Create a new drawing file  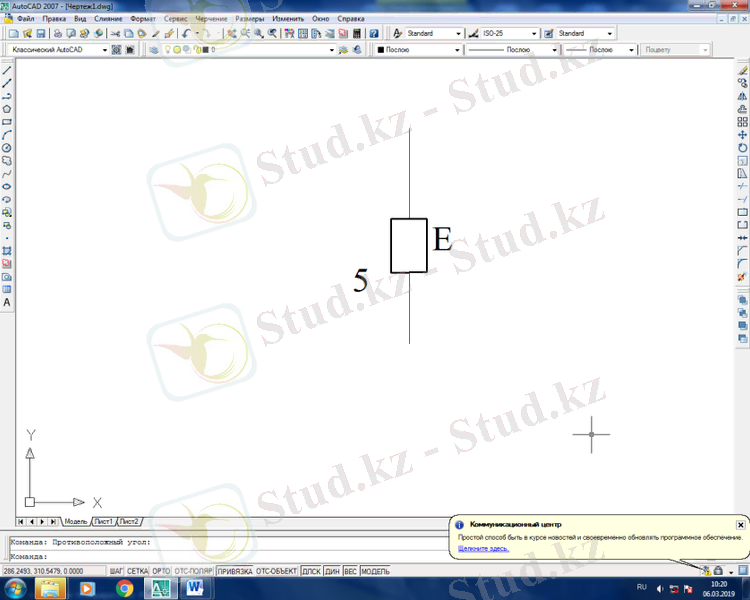pos(14,33)
